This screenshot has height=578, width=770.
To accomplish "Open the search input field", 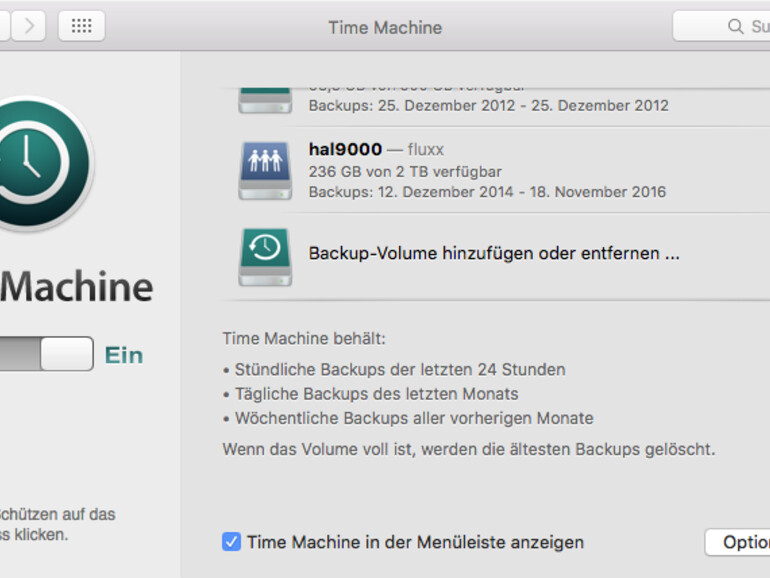I will (x=721, y=26).
